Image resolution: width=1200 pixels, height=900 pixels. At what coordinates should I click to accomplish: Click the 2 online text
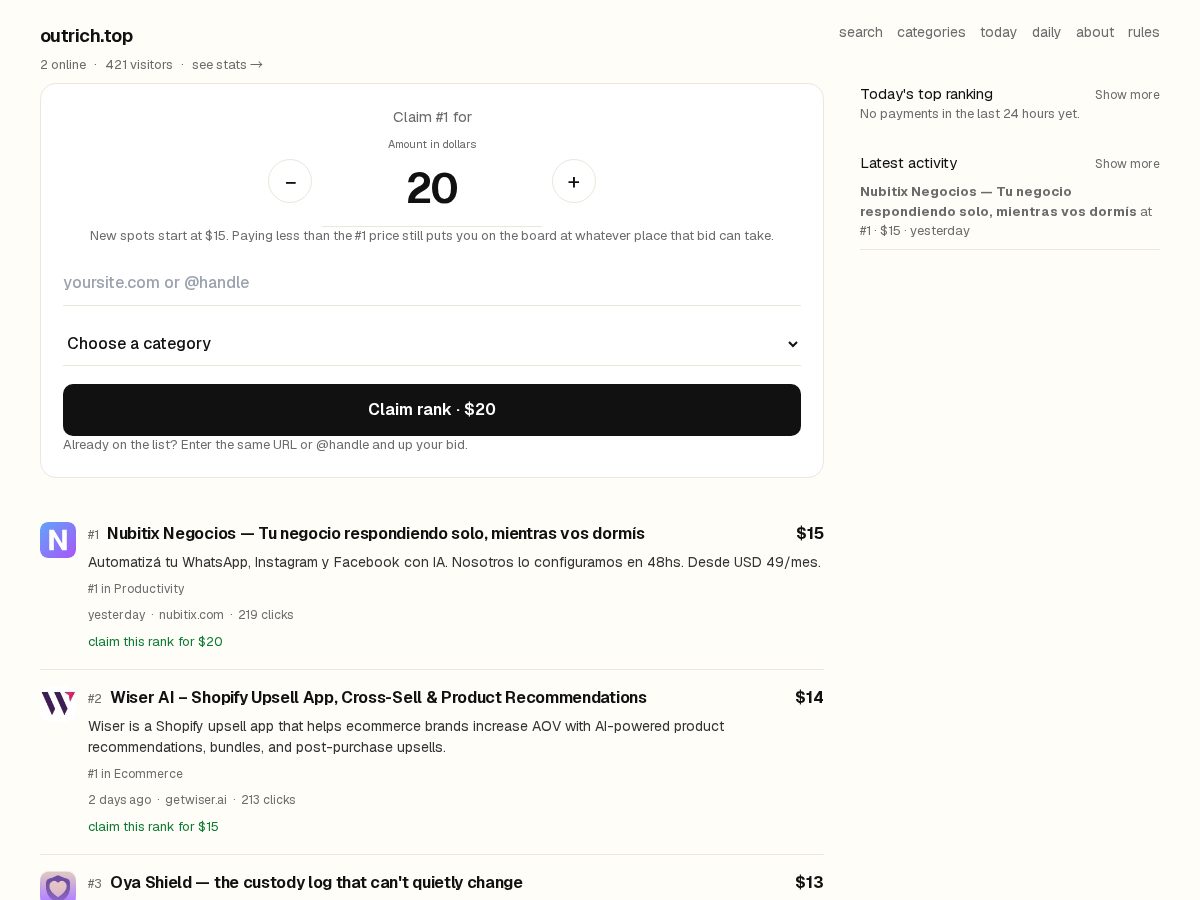click(63, 65)
